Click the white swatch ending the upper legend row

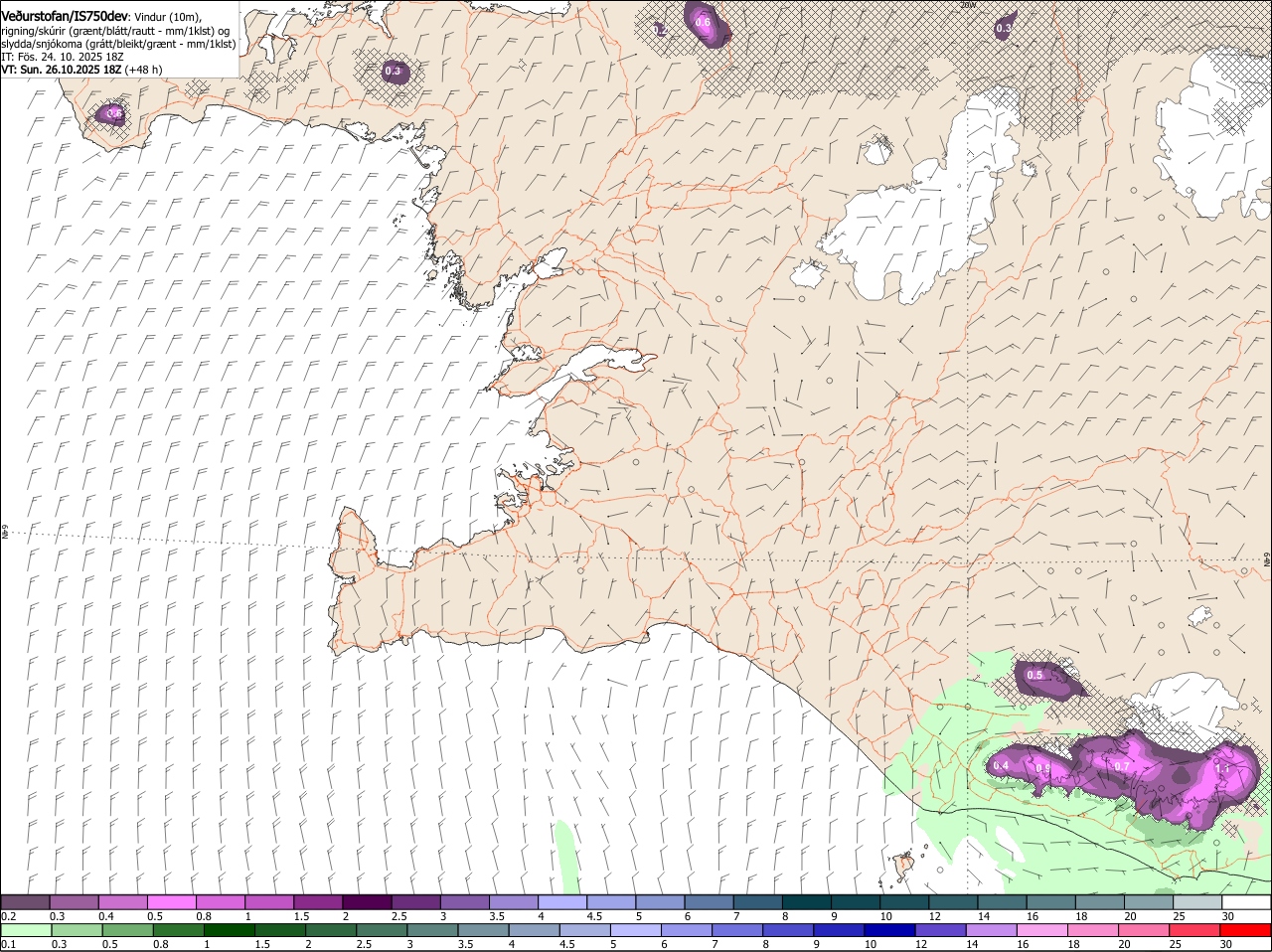[x=1247, y=902]
